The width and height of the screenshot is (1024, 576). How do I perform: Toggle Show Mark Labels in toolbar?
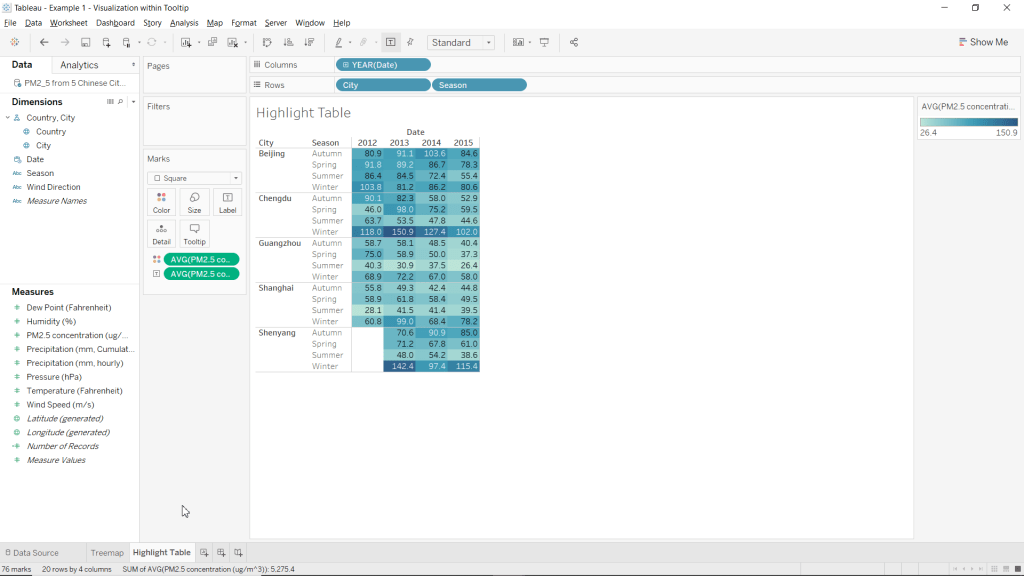(390, 43)
